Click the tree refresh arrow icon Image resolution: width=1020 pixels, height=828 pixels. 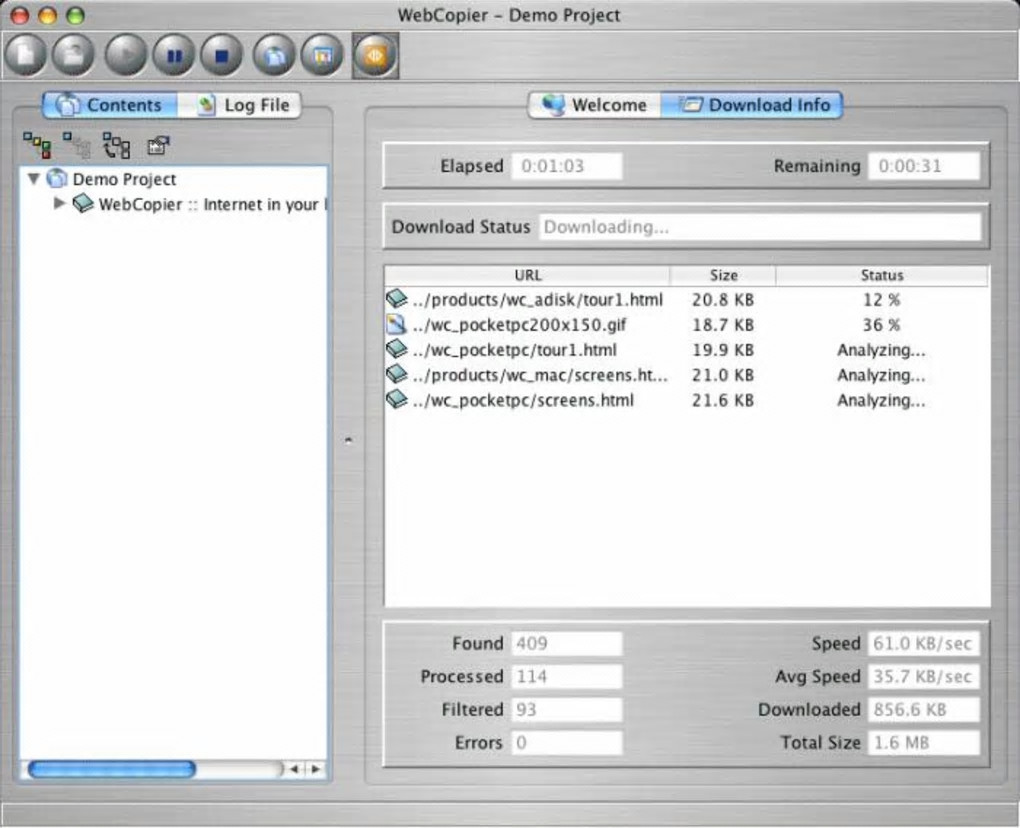(116, 146)
